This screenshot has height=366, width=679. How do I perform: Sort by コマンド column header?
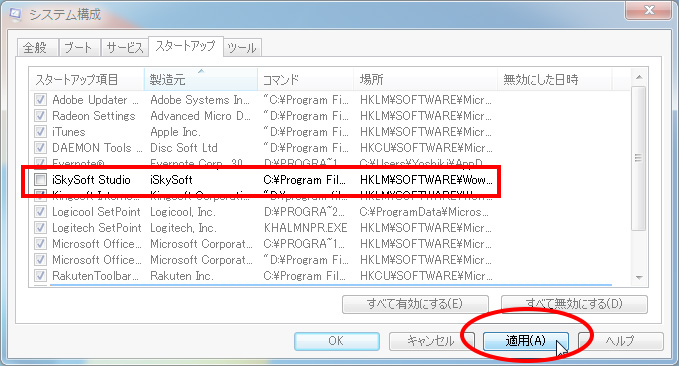click(306, 80)
